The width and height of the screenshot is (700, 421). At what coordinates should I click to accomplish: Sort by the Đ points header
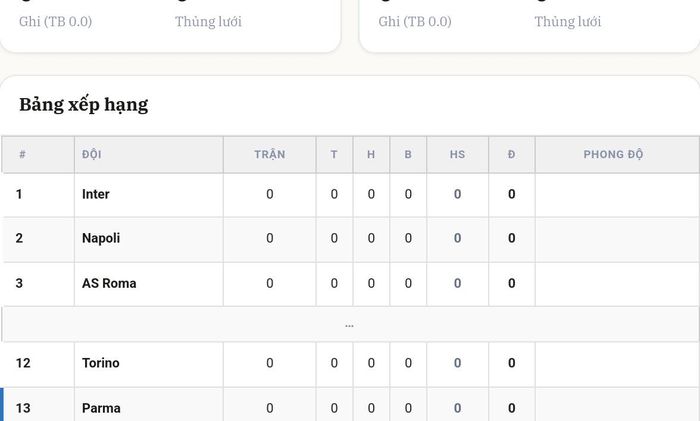point(512,154)
